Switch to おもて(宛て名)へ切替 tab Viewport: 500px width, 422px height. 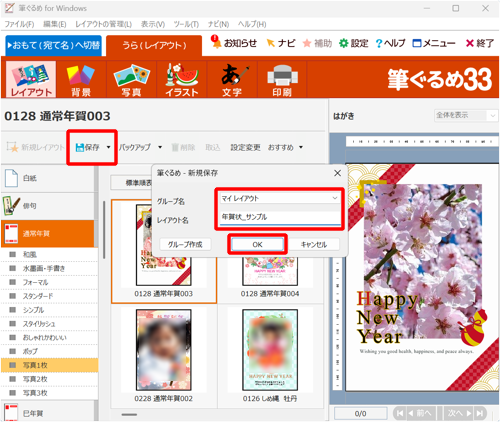[54, 45]
